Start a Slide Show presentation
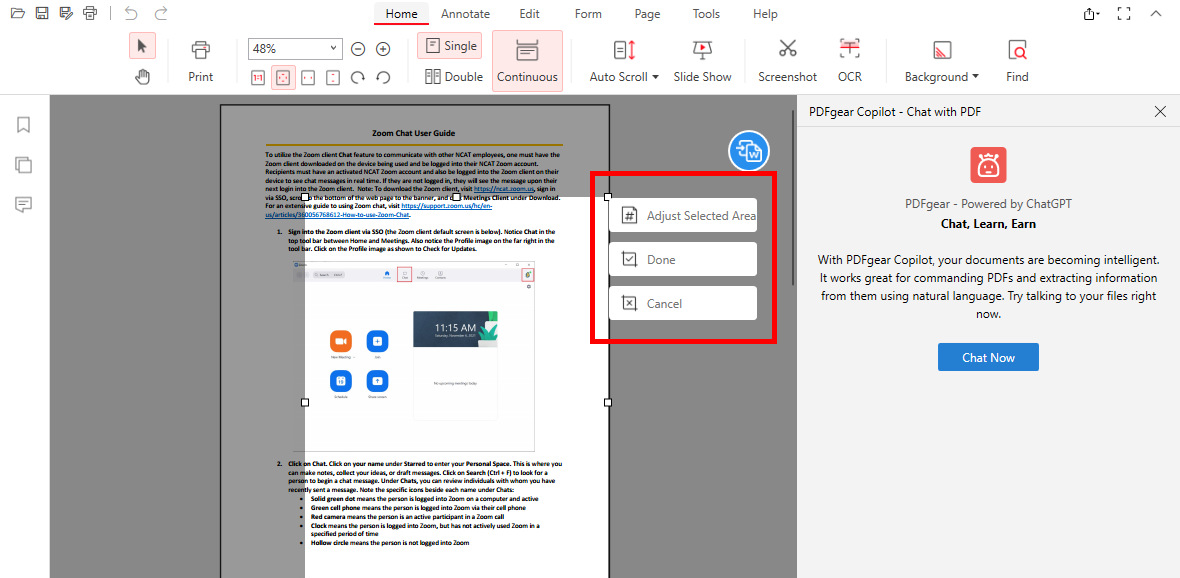This screenshot has width=1180, height=578. (x=703, y=60)
